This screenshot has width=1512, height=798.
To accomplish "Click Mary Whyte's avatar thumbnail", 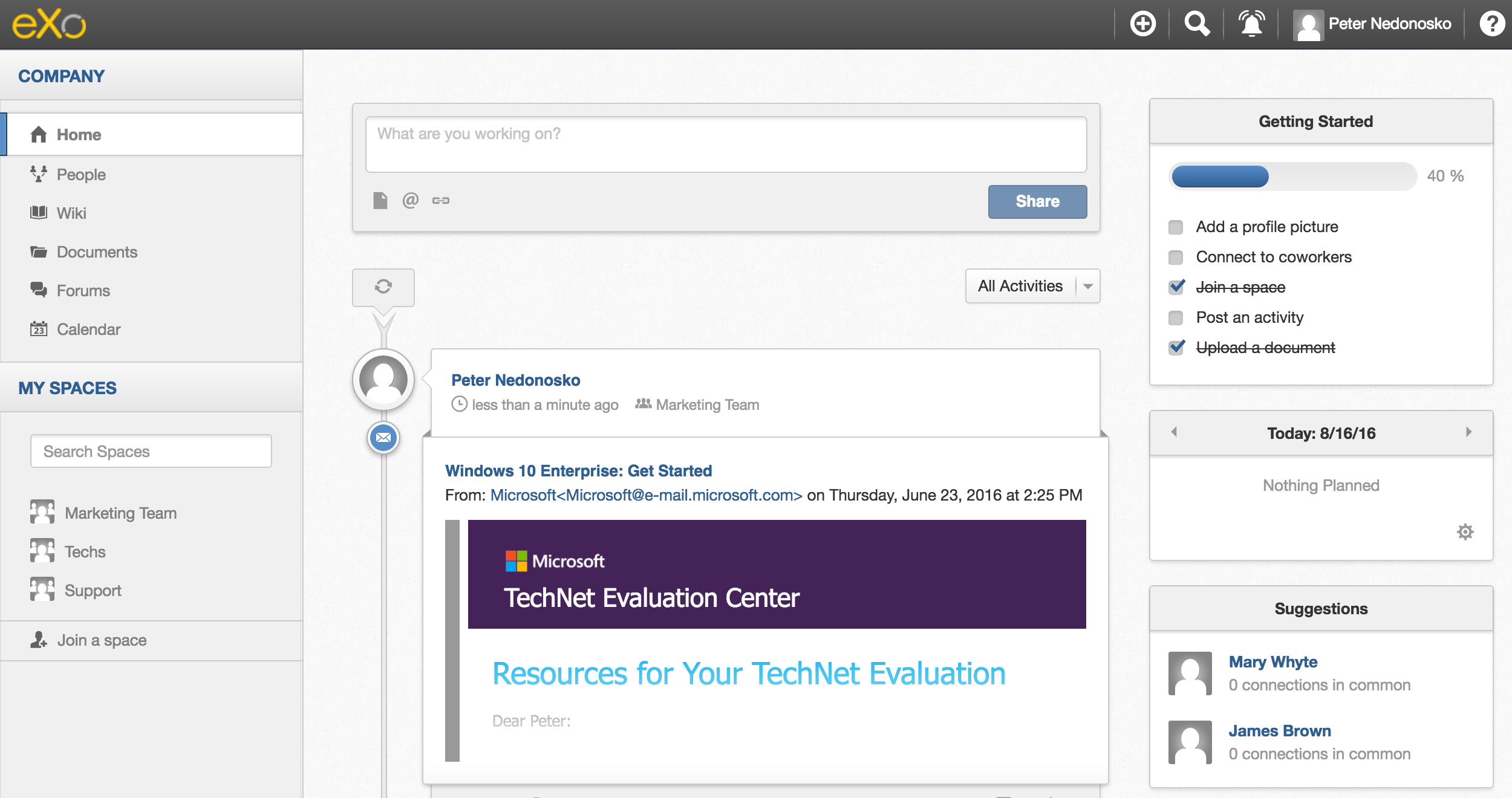I will 1190,673.
